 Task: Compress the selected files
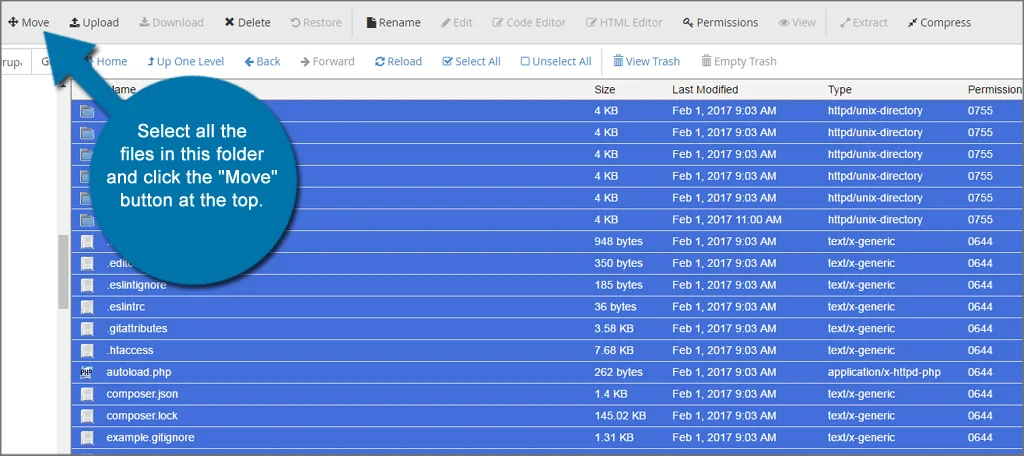click(x=939, y=23)
